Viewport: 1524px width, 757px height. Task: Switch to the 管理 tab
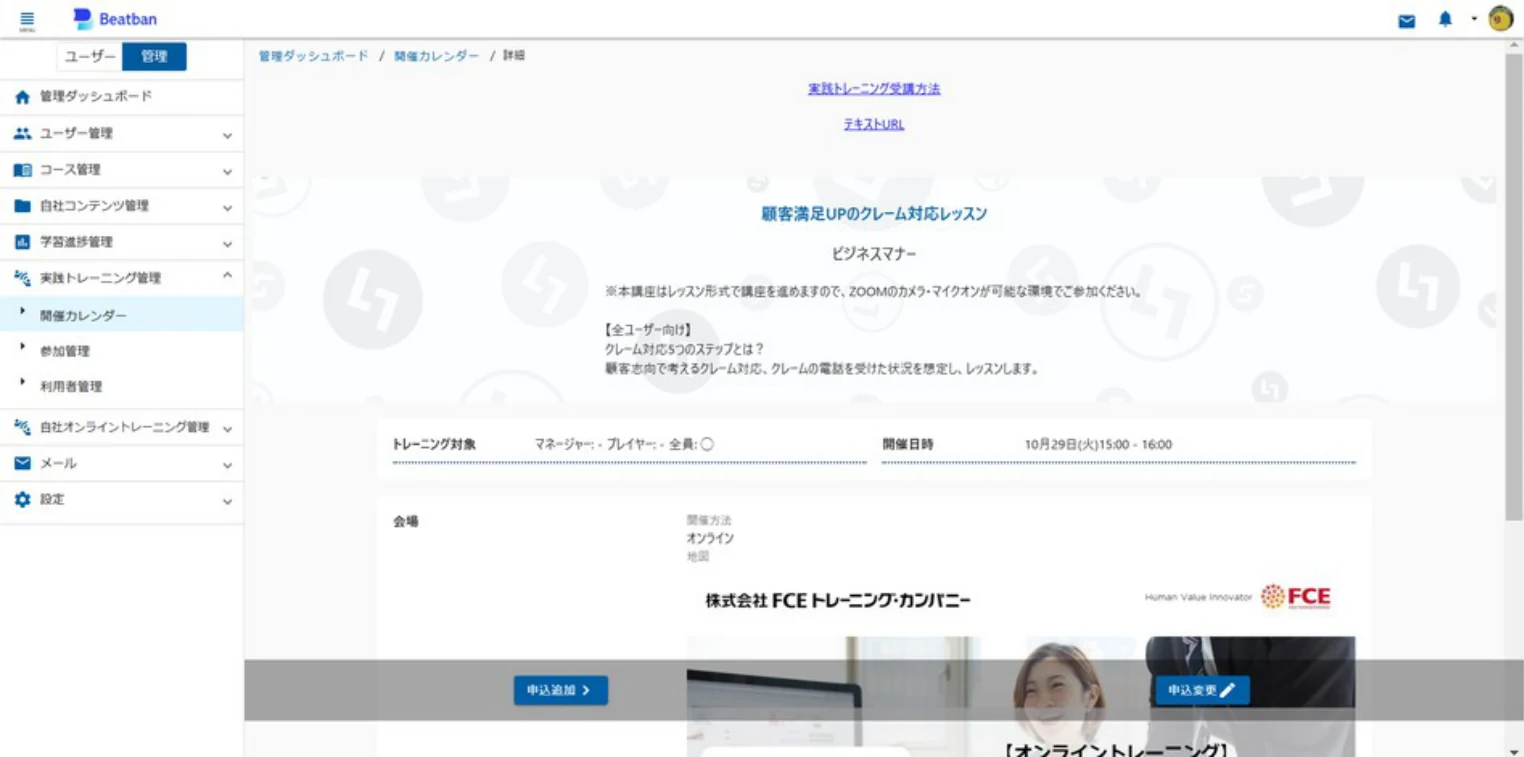click(154, 57)
